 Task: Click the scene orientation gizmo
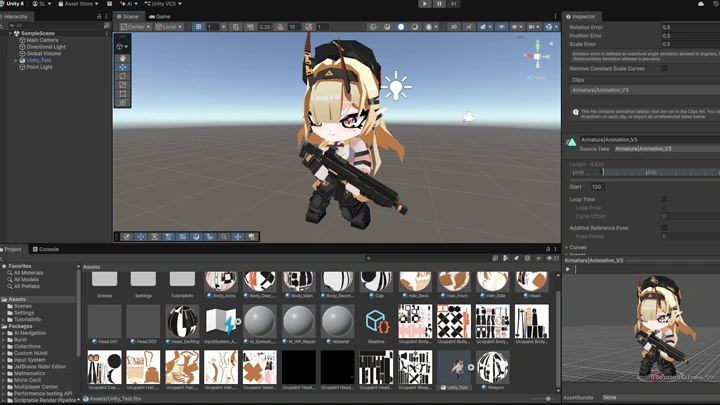click(x=537, y=56)
